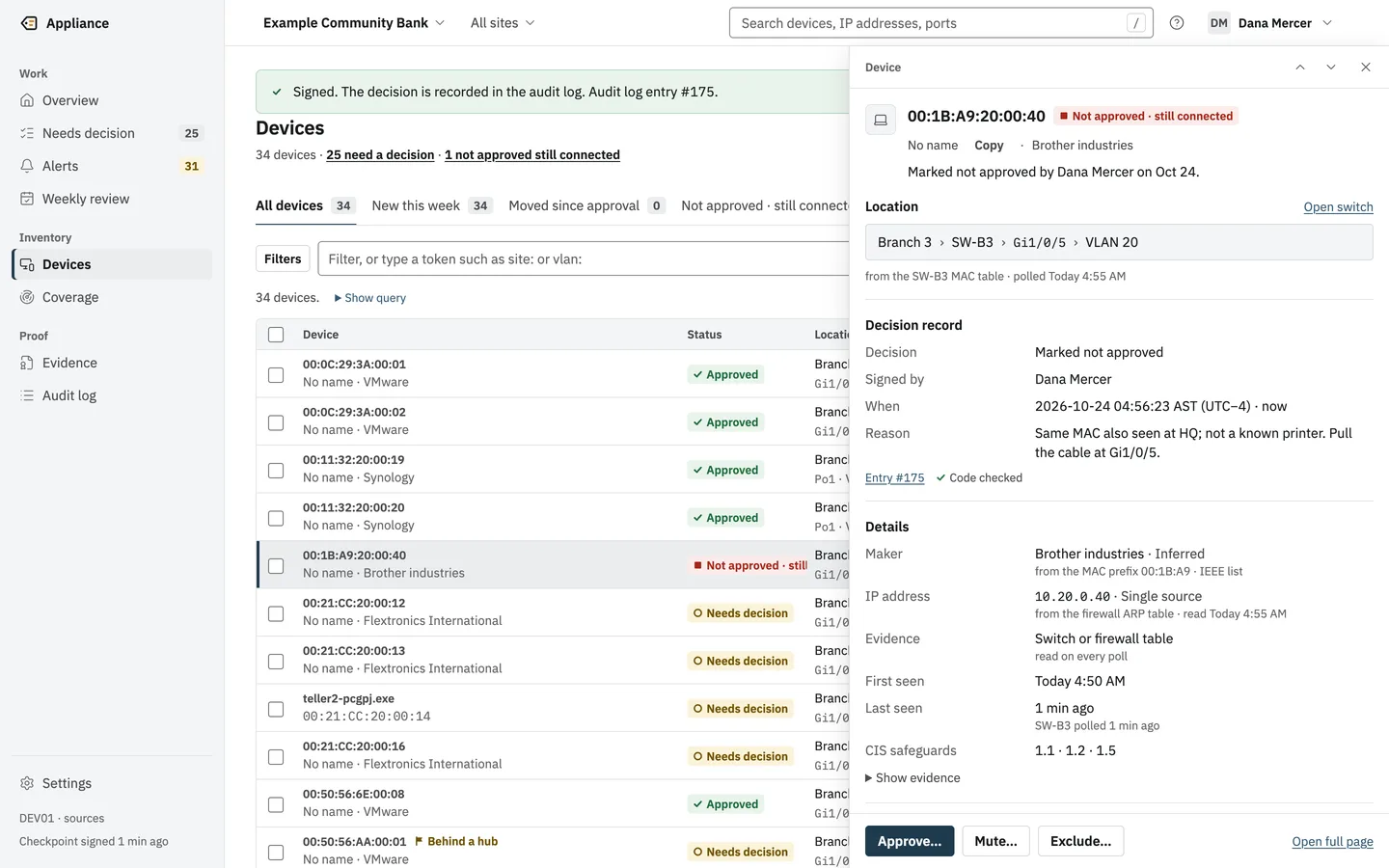Image resolution: width=1389 pixels, height=868 pixels.
Task: Select checkbox for 00:1B:A9:20:00:40 row
Action: click(x=276, y=565)
